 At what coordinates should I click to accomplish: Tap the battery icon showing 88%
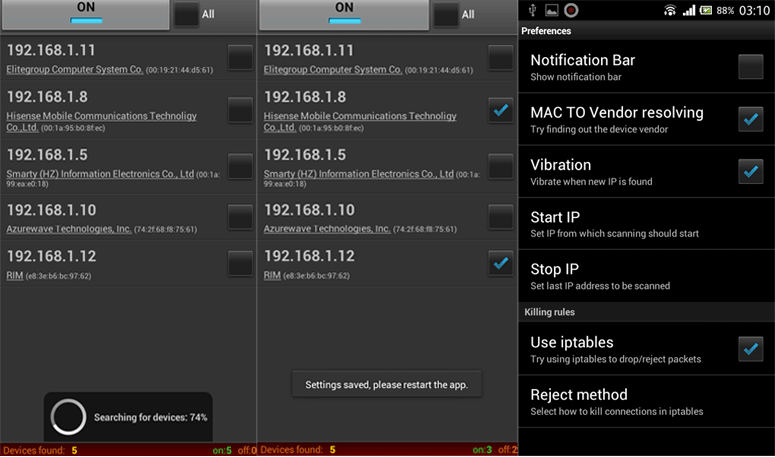[706, 10]
